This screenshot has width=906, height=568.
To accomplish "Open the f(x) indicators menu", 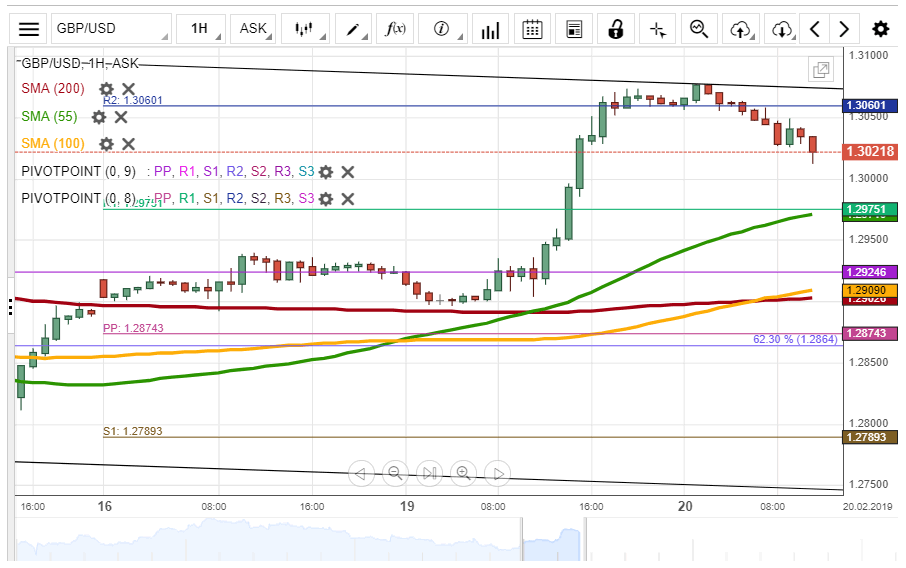I will pos(396,29).
